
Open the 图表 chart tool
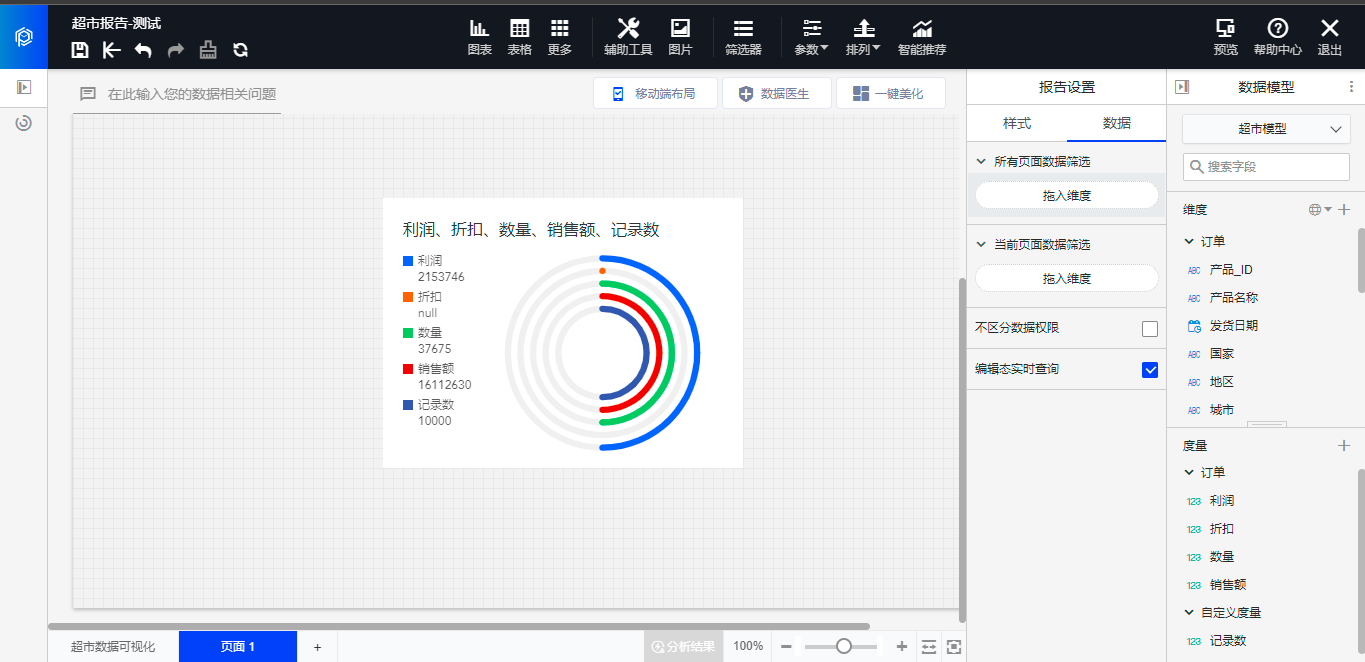[480, 36]
